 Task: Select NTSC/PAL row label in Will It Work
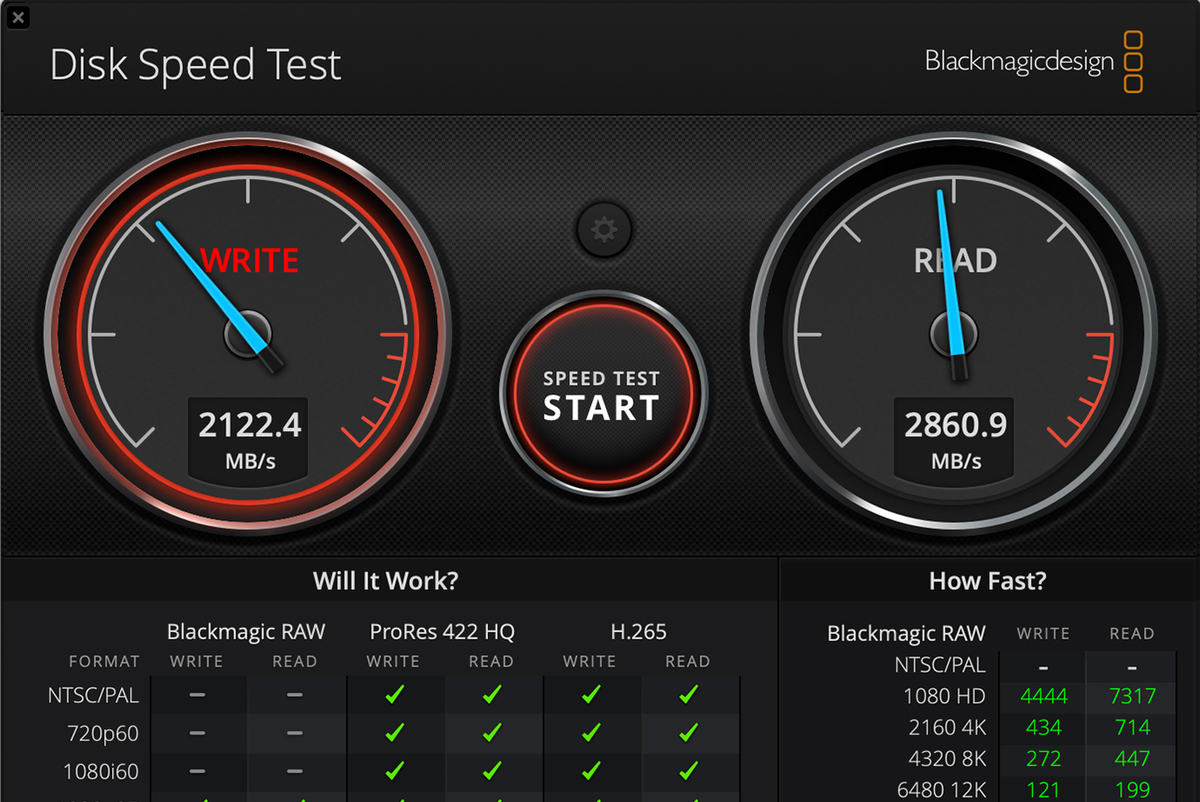[x=94, y=694]
